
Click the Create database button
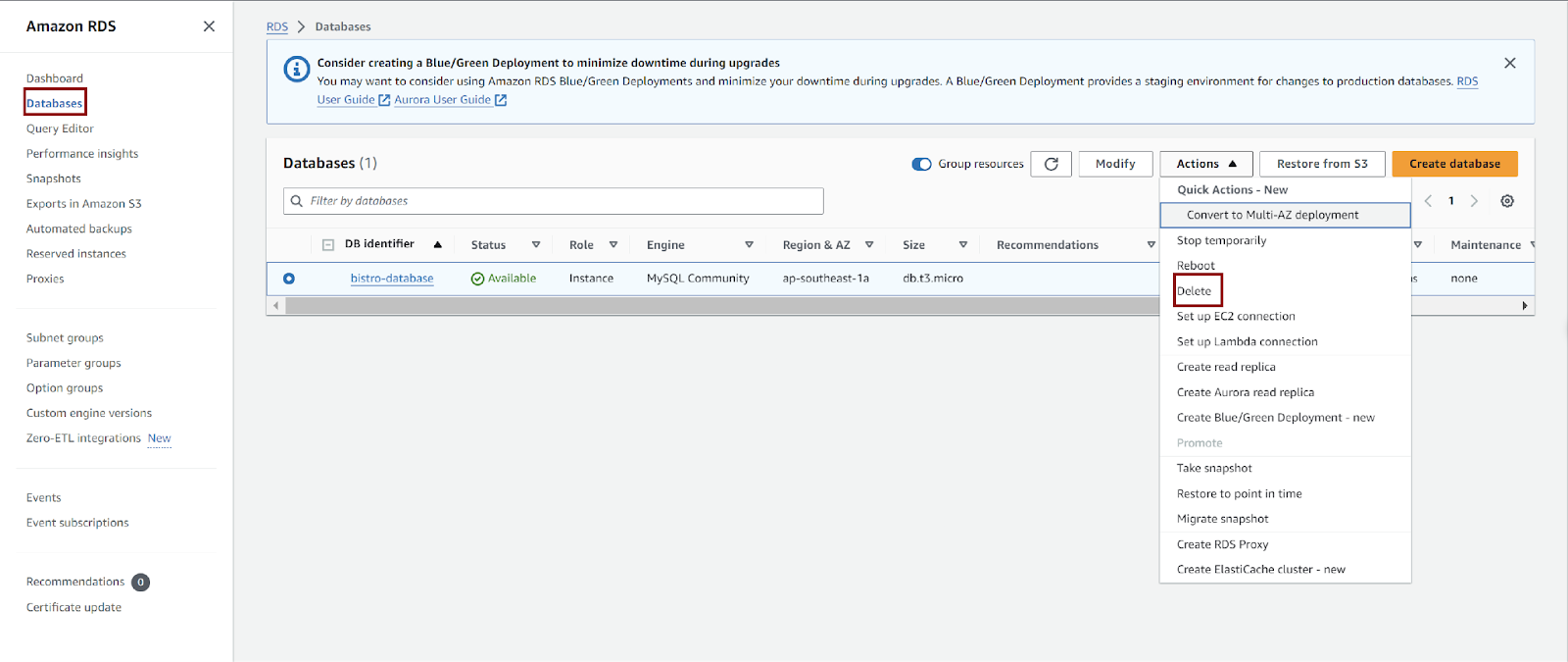(x=1454, y=164)
